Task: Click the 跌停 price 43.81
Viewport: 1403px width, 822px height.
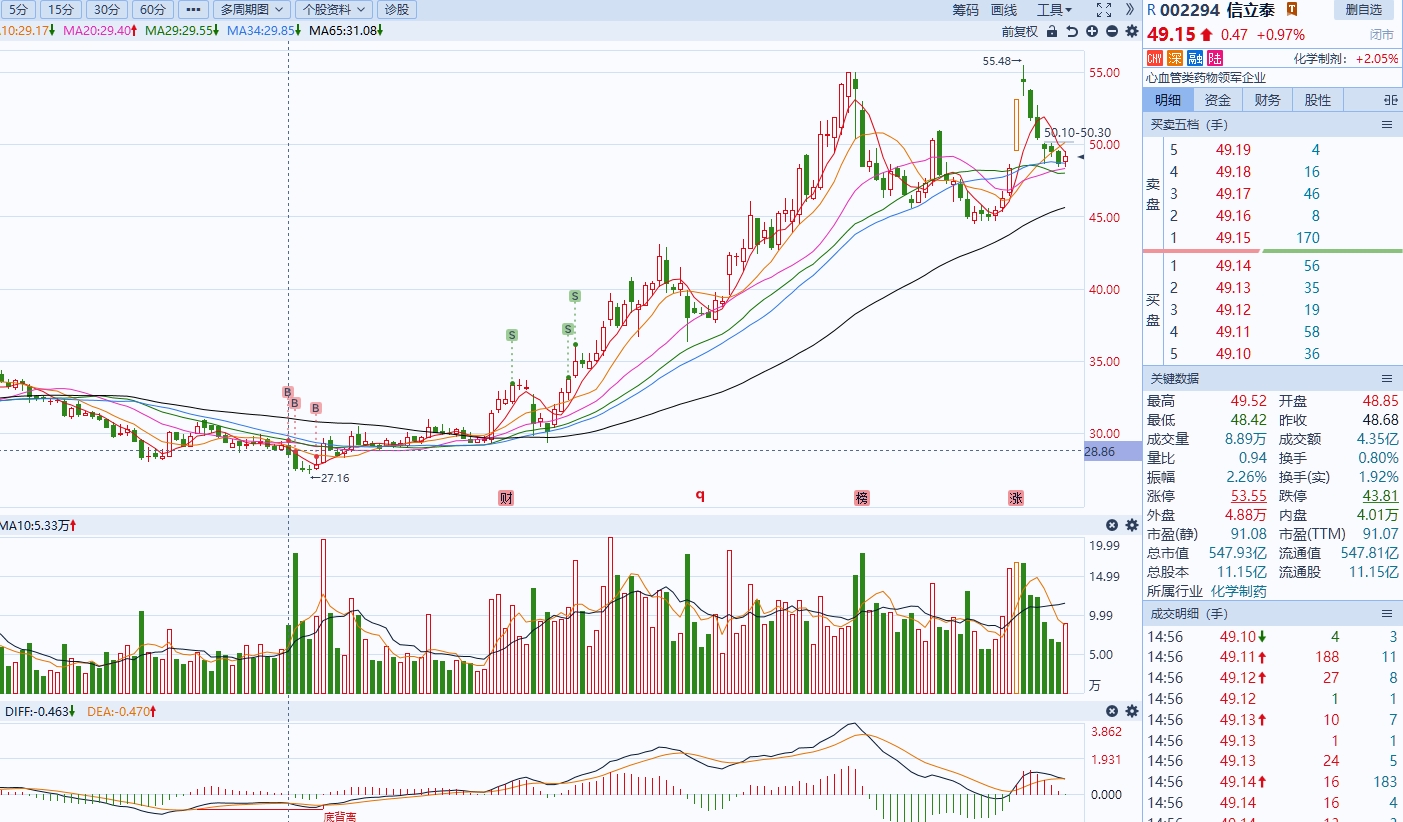Action: pos(1382,496)
